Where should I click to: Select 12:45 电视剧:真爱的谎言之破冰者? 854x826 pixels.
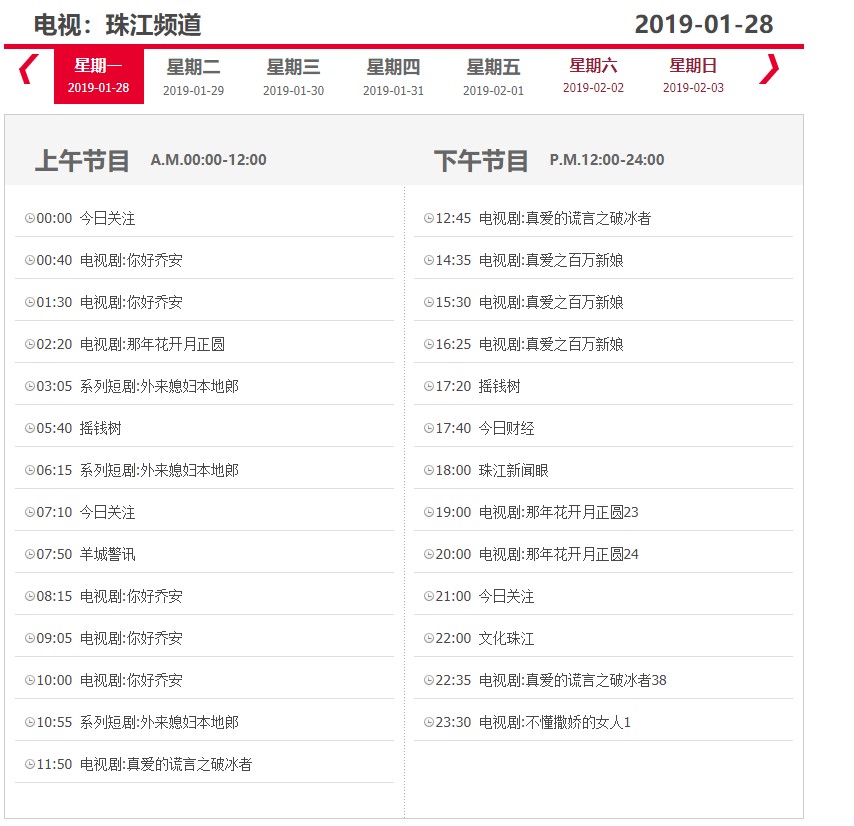603,218
